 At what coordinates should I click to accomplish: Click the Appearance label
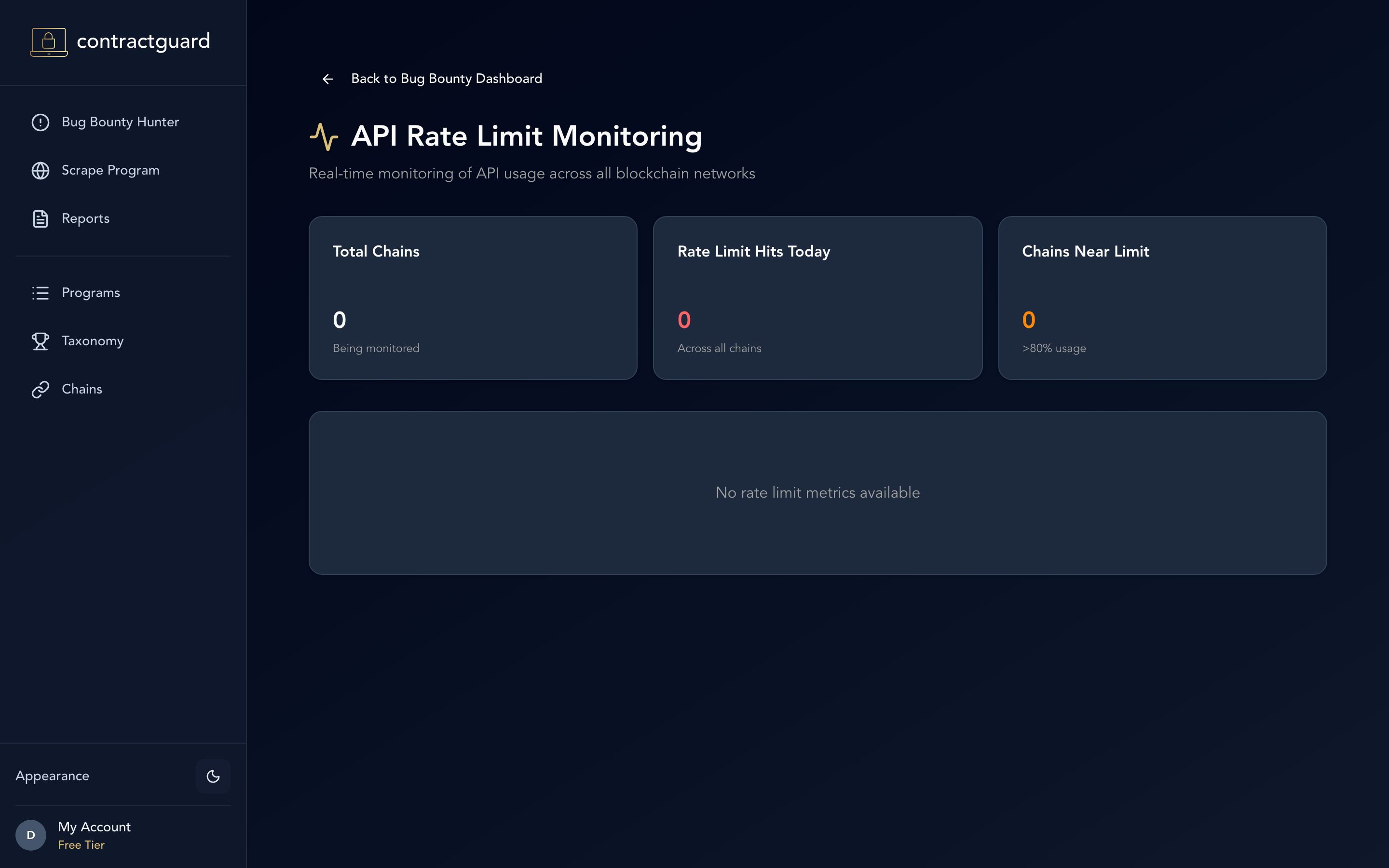[x=52, y=776]
